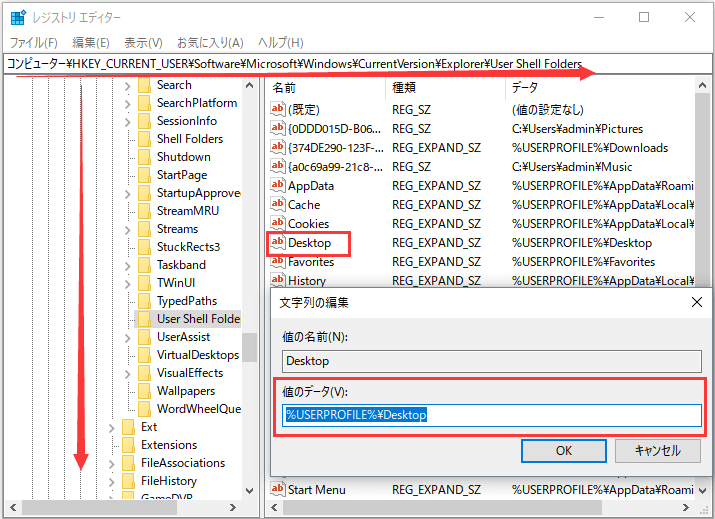Select the Shell Folders folder icon
This screenshot has width=715, height=519.
click(144, 139)
